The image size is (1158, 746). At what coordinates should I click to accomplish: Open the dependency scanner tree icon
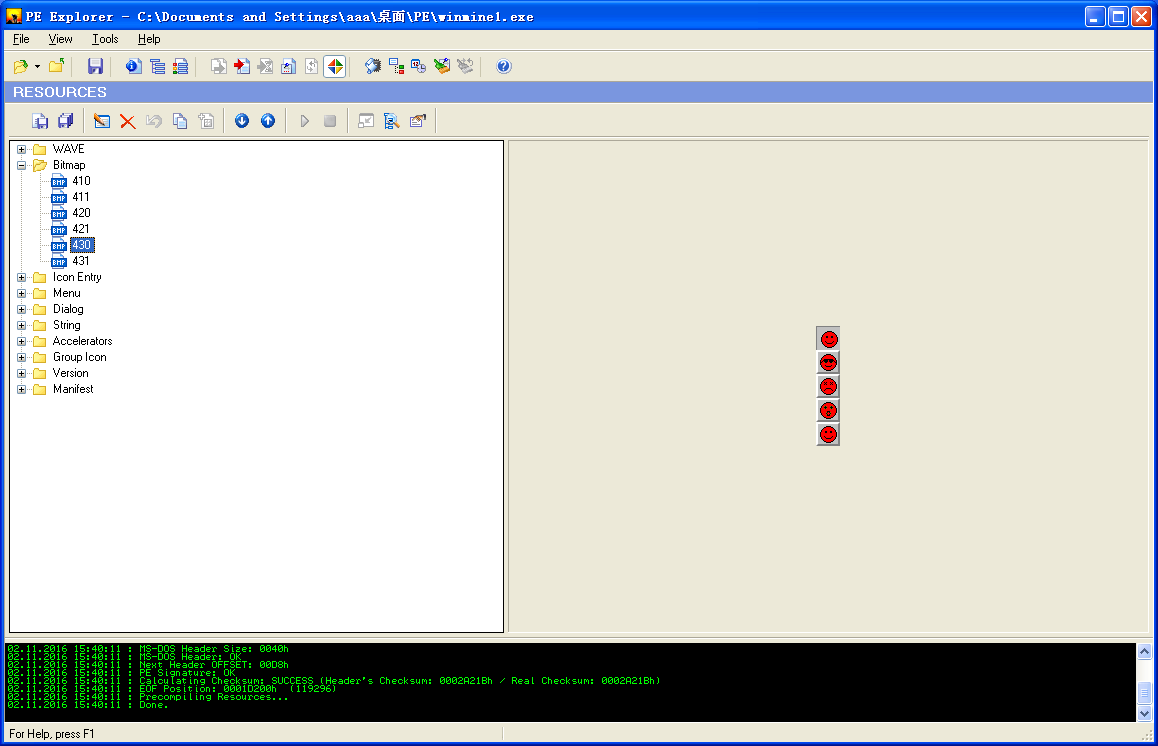point(397,66)
